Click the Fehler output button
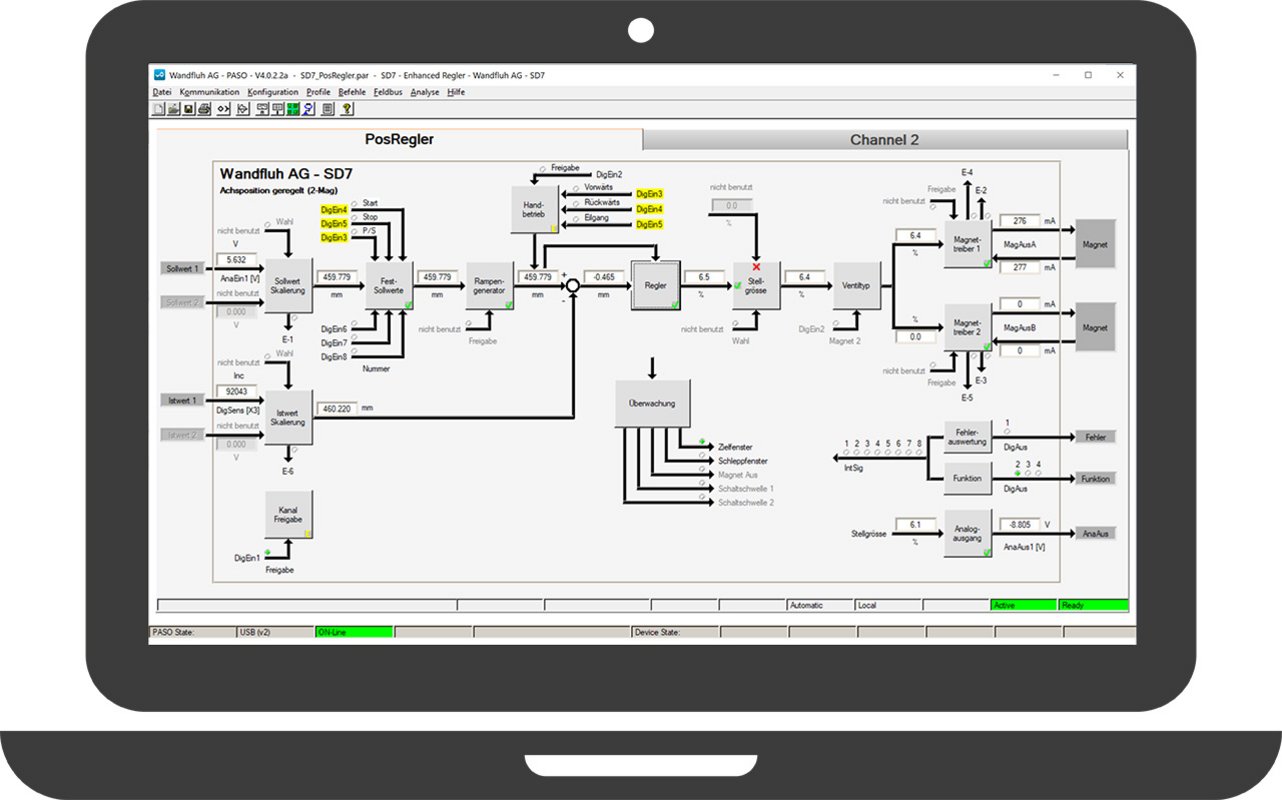This screenshot has height=800, width=1282. [x=1095, y=437]
